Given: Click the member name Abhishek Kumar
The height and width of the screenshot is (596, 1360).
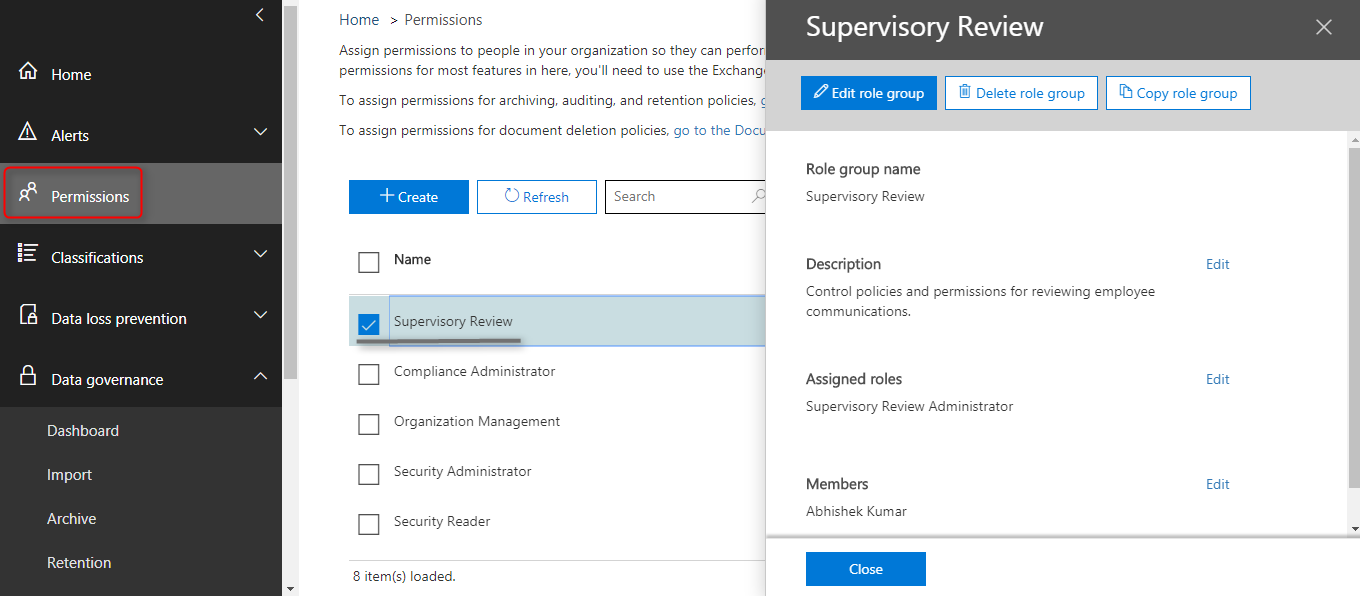Looking at the screenshot, I should (856, 511).
